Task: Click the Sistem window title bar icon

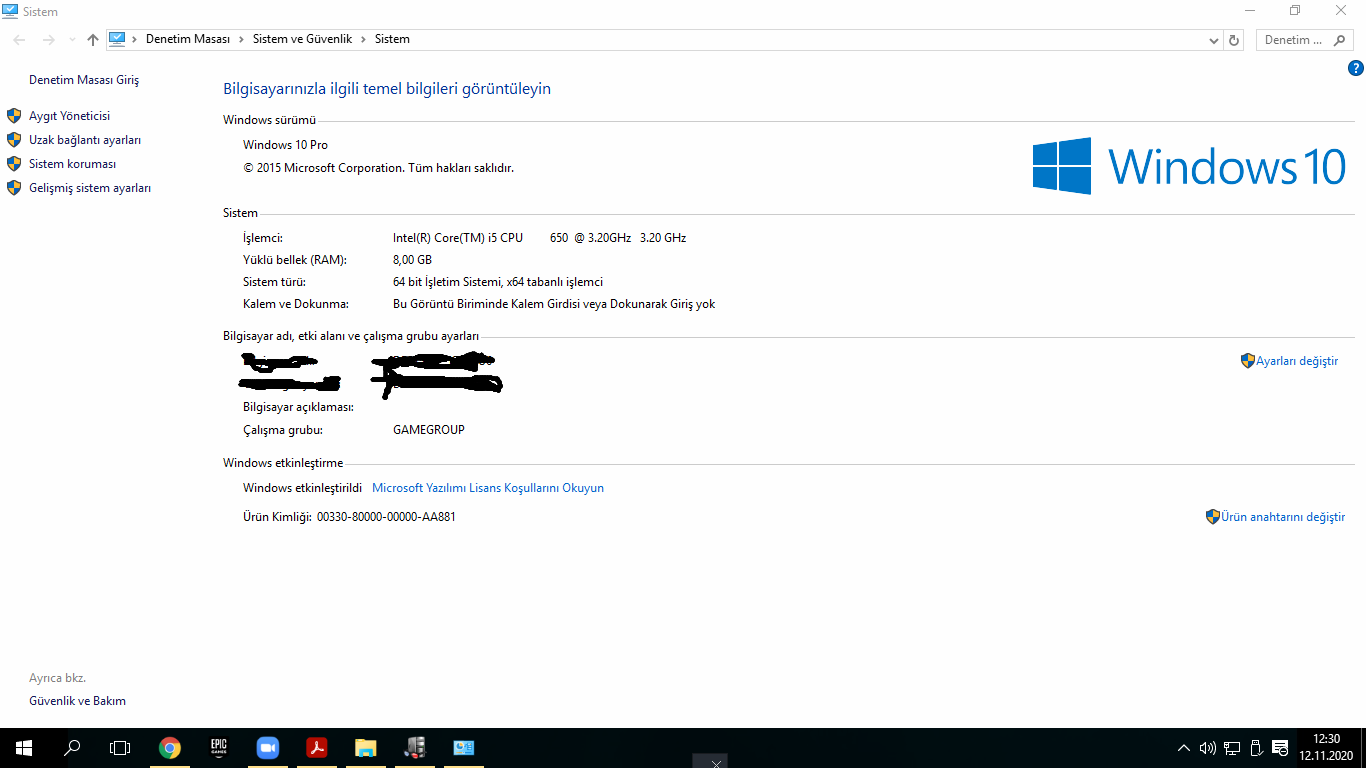Action: [11, 11]
